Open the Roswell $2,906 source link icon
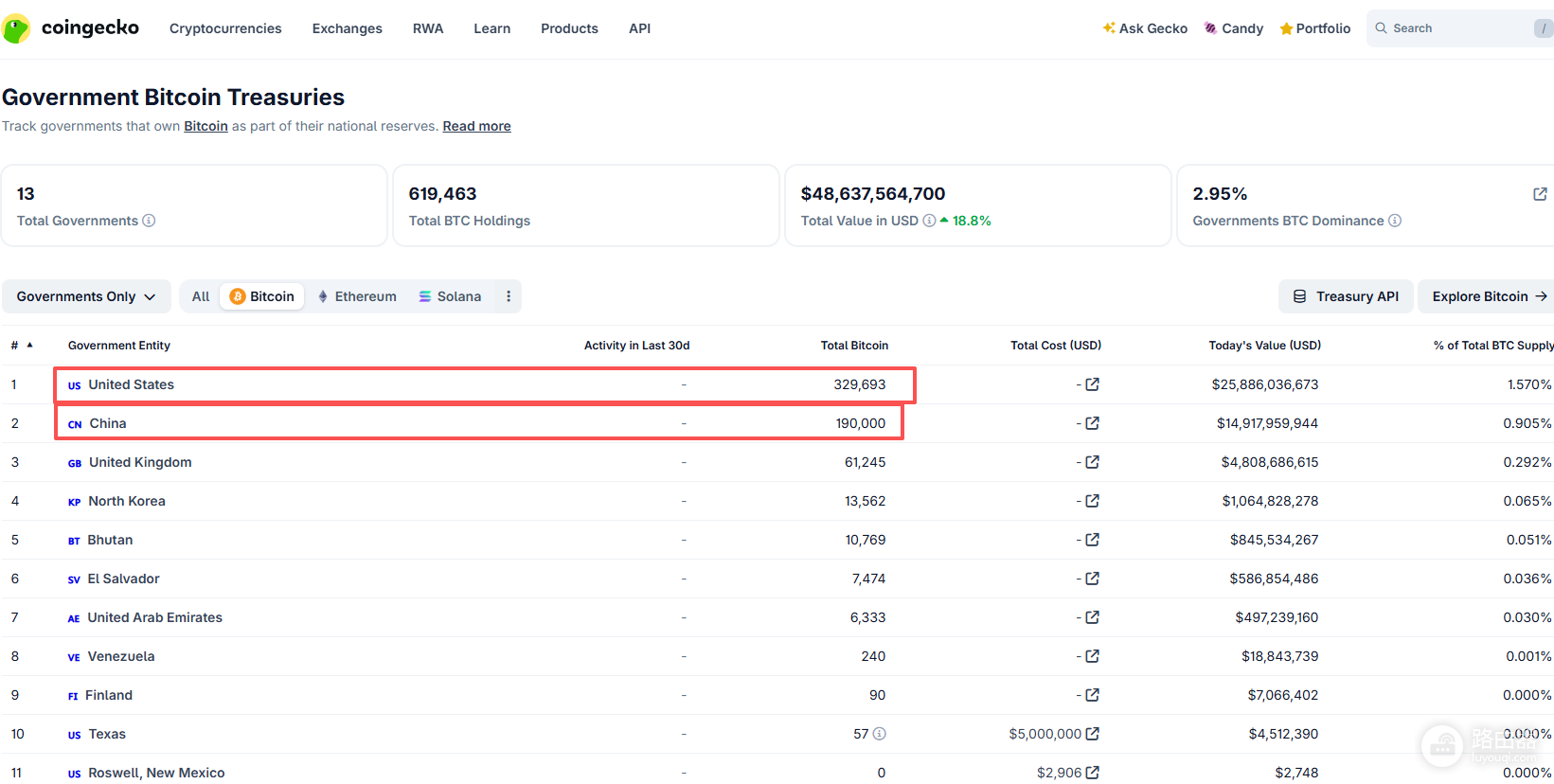This screenshot has width=1554, height=784. [1092, 773]
